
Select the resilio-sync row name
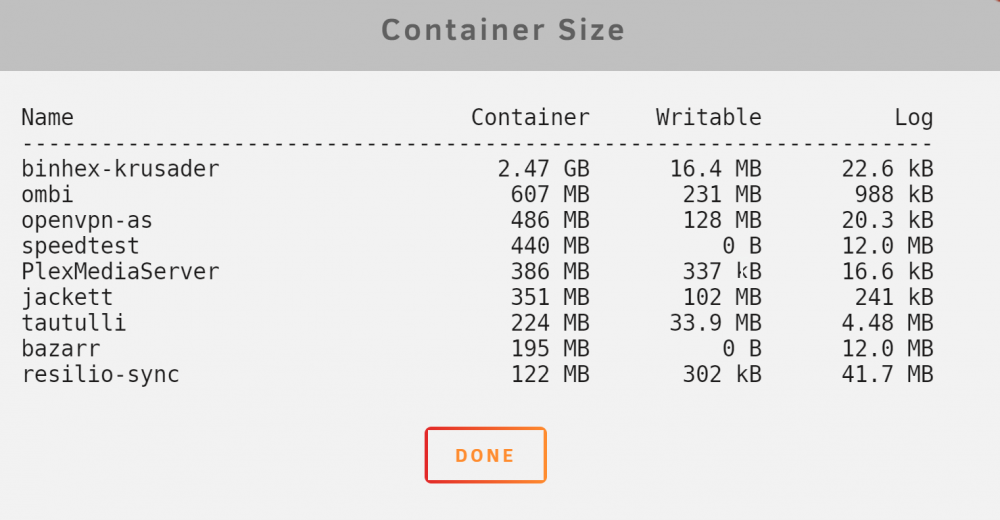tap(100, 375)
